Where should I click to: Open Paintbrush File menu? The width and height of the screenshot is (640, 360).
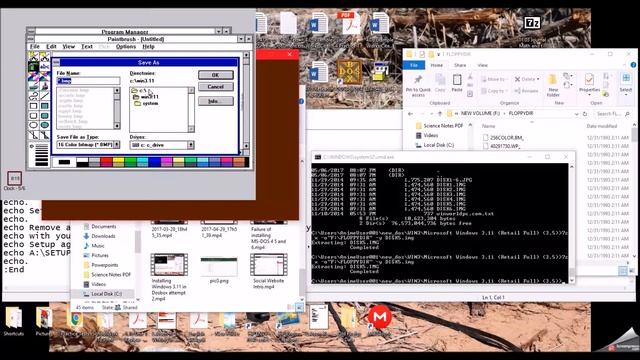click(x=35, y=47)
